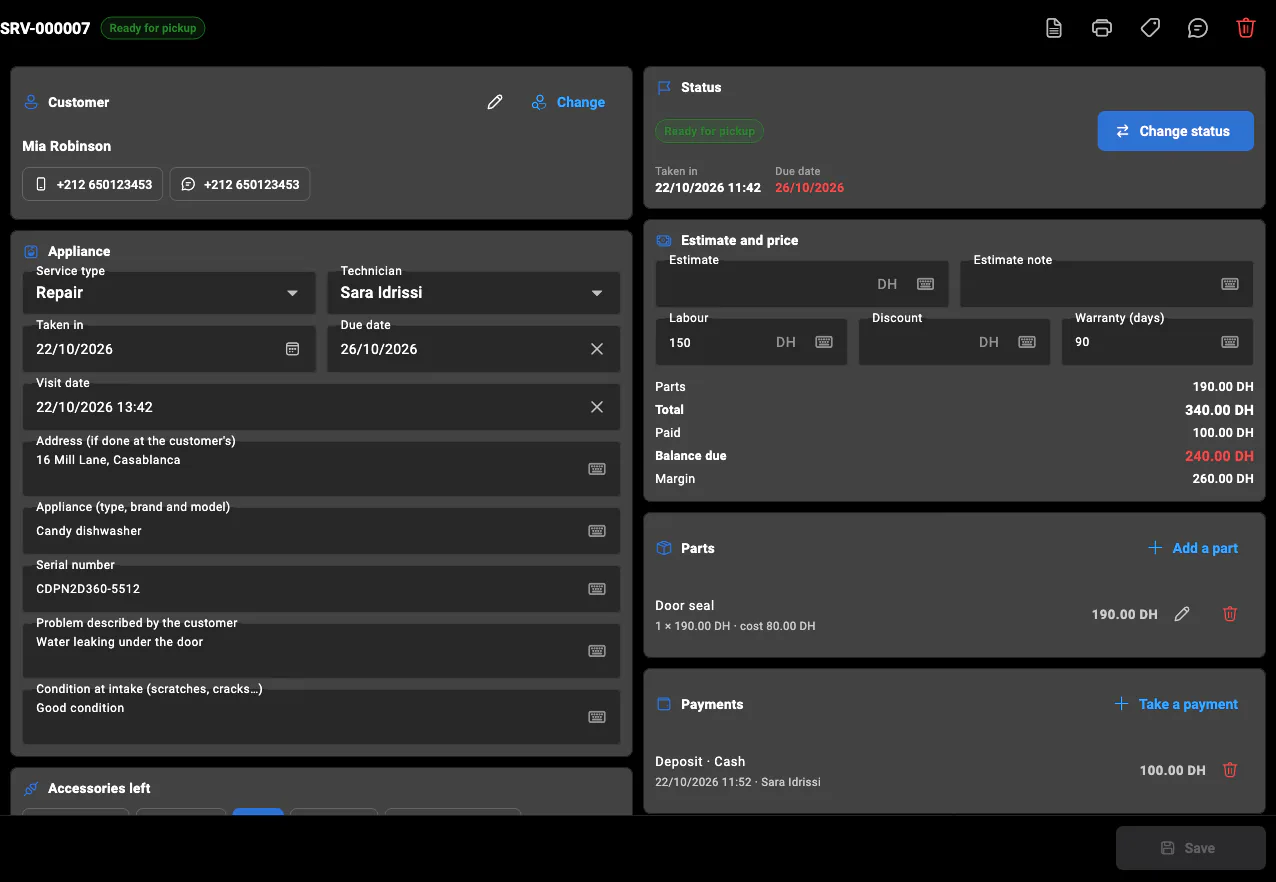The image size is (1276, 882).
Task: Call the customer's phone number button
Action: (x=93, y=184)
